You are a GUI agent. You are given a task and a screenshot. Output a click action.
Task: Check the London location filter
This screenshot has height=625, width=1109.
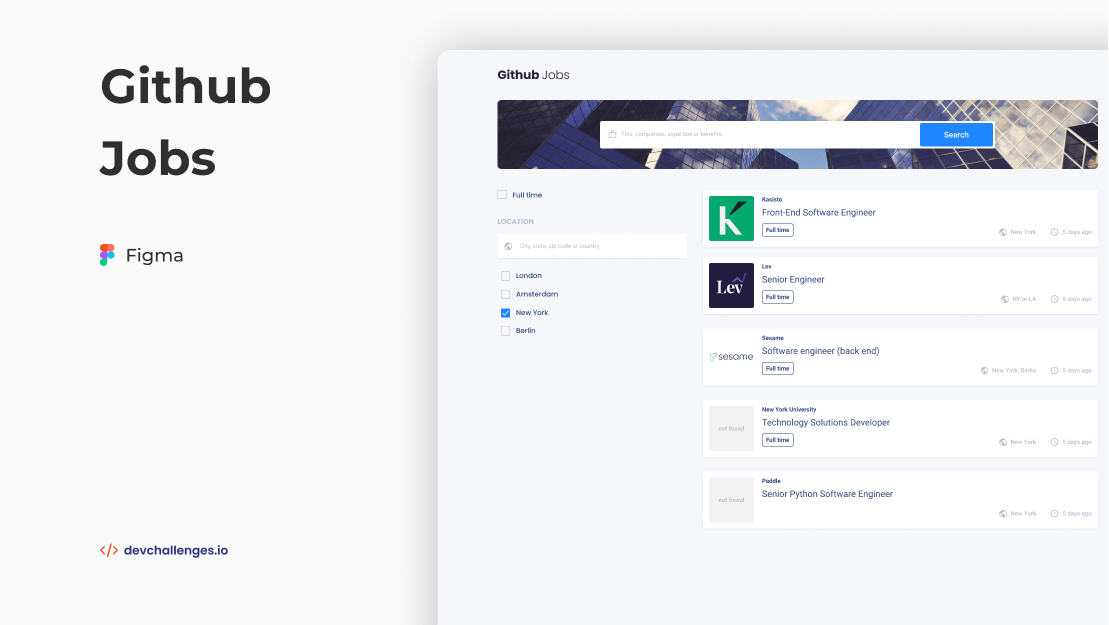[505, 275]
